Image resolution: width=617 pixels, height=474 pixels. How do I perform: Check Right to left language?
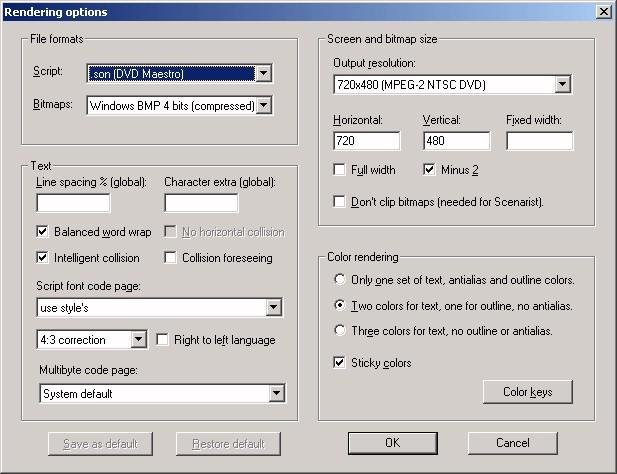(x=164, y=340)
